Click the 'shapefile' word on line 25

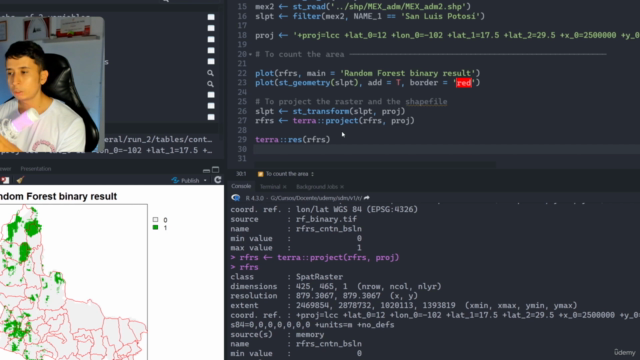(x=426, y=102)
